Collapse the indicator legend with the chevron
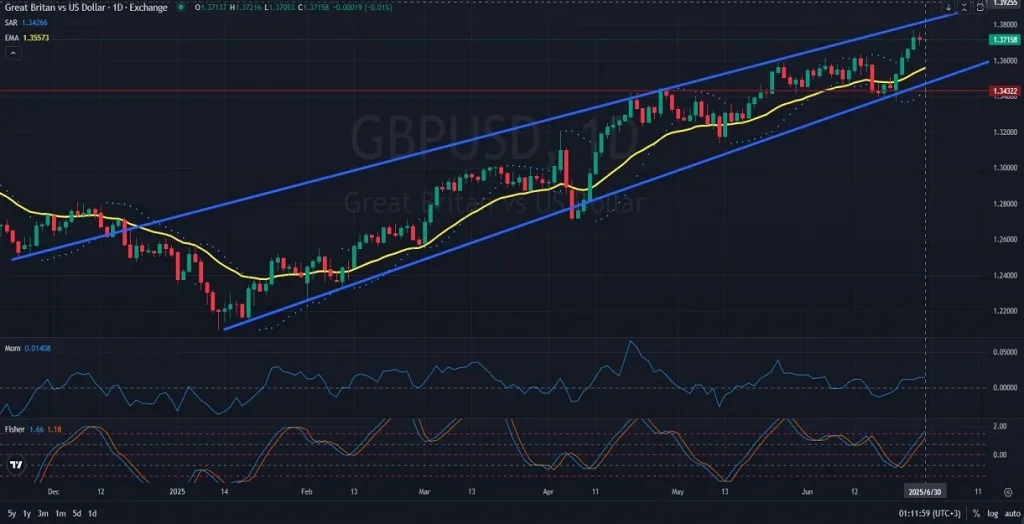Image resolution: width=1024 pixels, height=524 pixels. pyautogui.click(x=12, y=52)
